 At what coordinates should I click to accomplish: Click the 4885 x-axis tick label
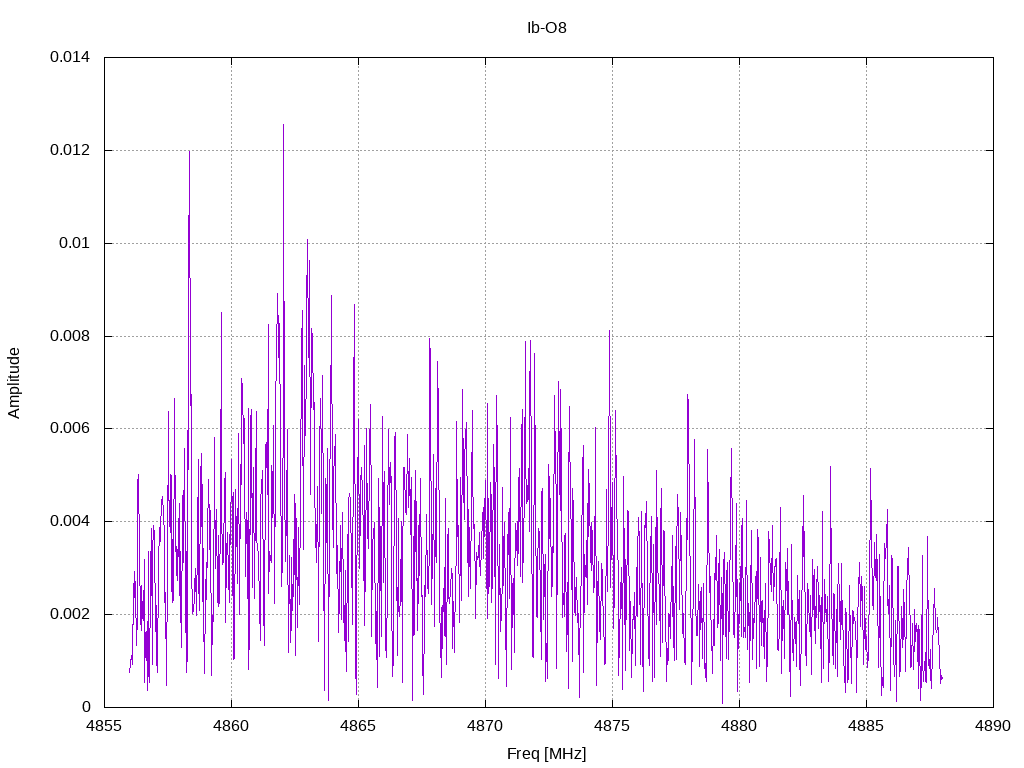(866, 726)
